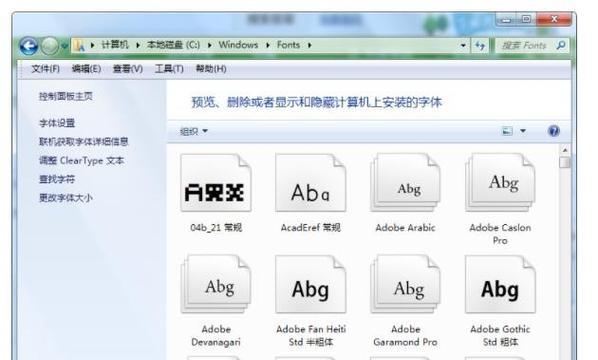Refresh the Fonts folder view
Viewport: 598px width, 360px height.
pyautogui.click(x=480, y=46)
